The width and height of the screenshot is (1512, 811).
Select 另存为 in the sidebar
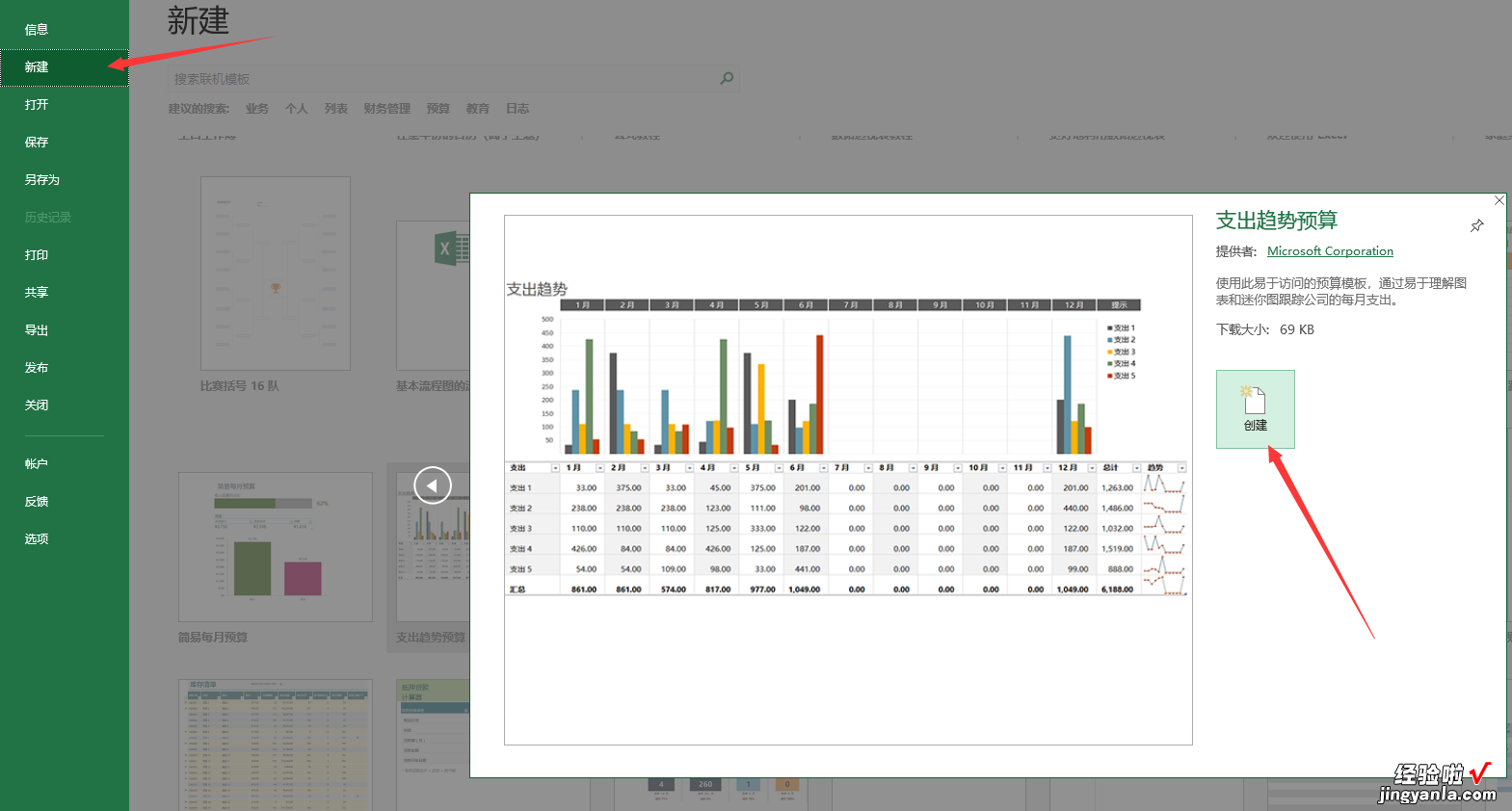click(x=65, y=180)
